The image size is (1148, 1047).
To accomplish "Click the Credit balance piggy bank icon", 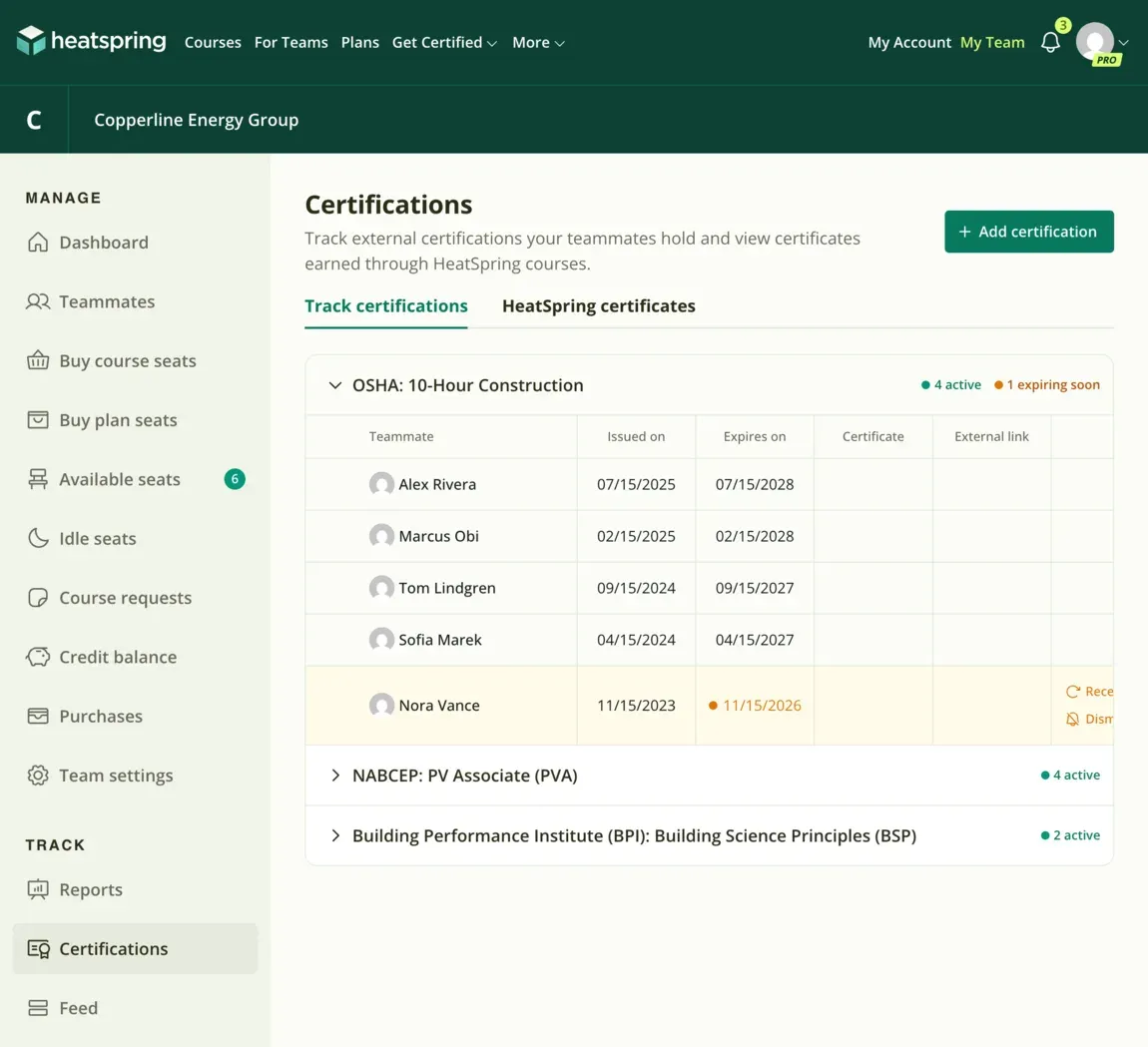I will 38,657.
